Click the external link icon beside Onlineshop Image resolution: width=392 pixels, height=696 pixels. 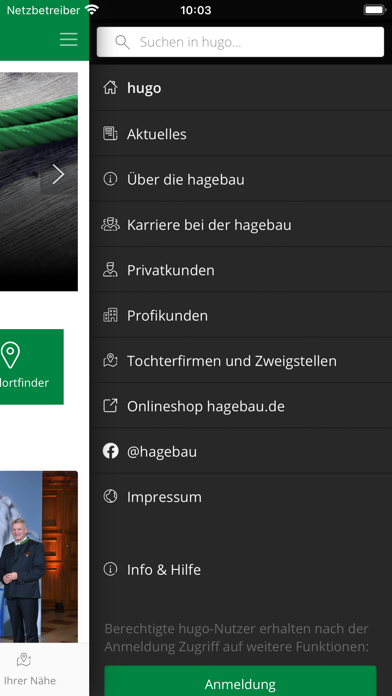click(110, 406)
